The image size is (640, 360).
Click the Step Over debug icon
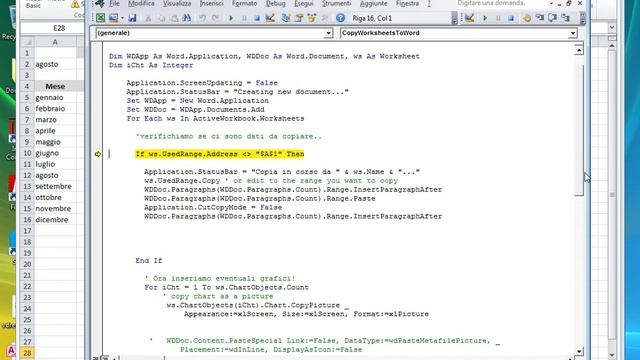(552, 18)
